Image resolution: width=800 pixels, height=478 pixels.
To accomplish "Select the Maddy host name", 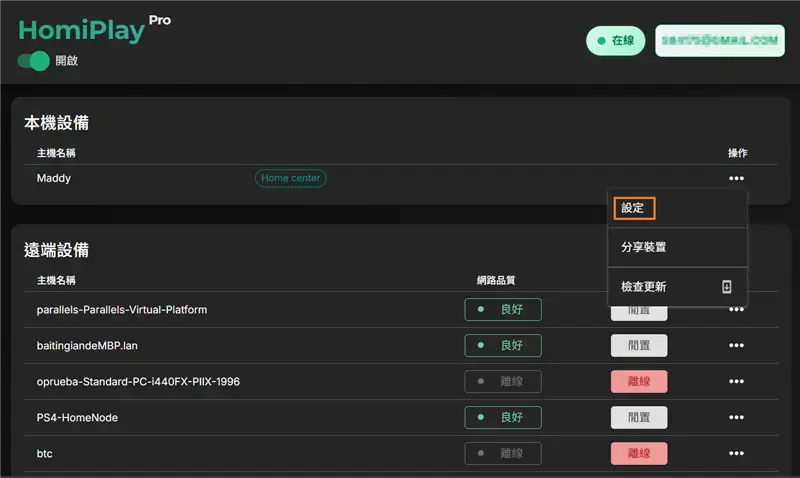I will coord(54,179).
